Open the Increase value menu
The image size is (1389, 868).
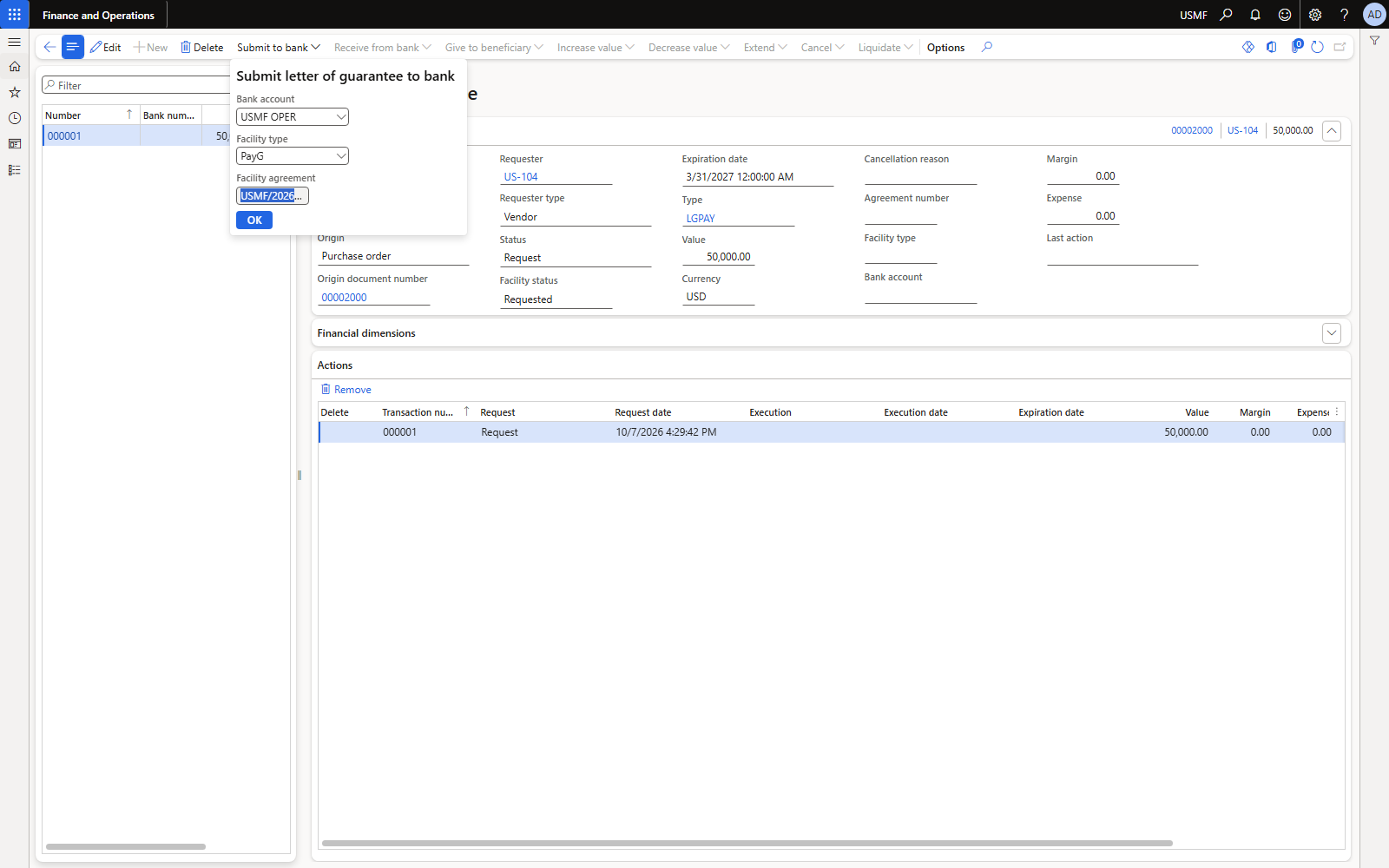point(596,47)
